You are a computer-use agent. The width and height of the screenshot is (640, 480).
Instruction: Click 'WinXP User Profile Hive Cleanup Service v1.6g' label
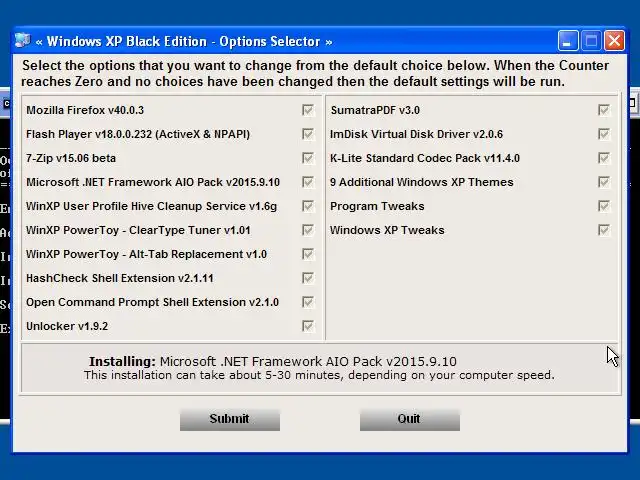[151, 207]
